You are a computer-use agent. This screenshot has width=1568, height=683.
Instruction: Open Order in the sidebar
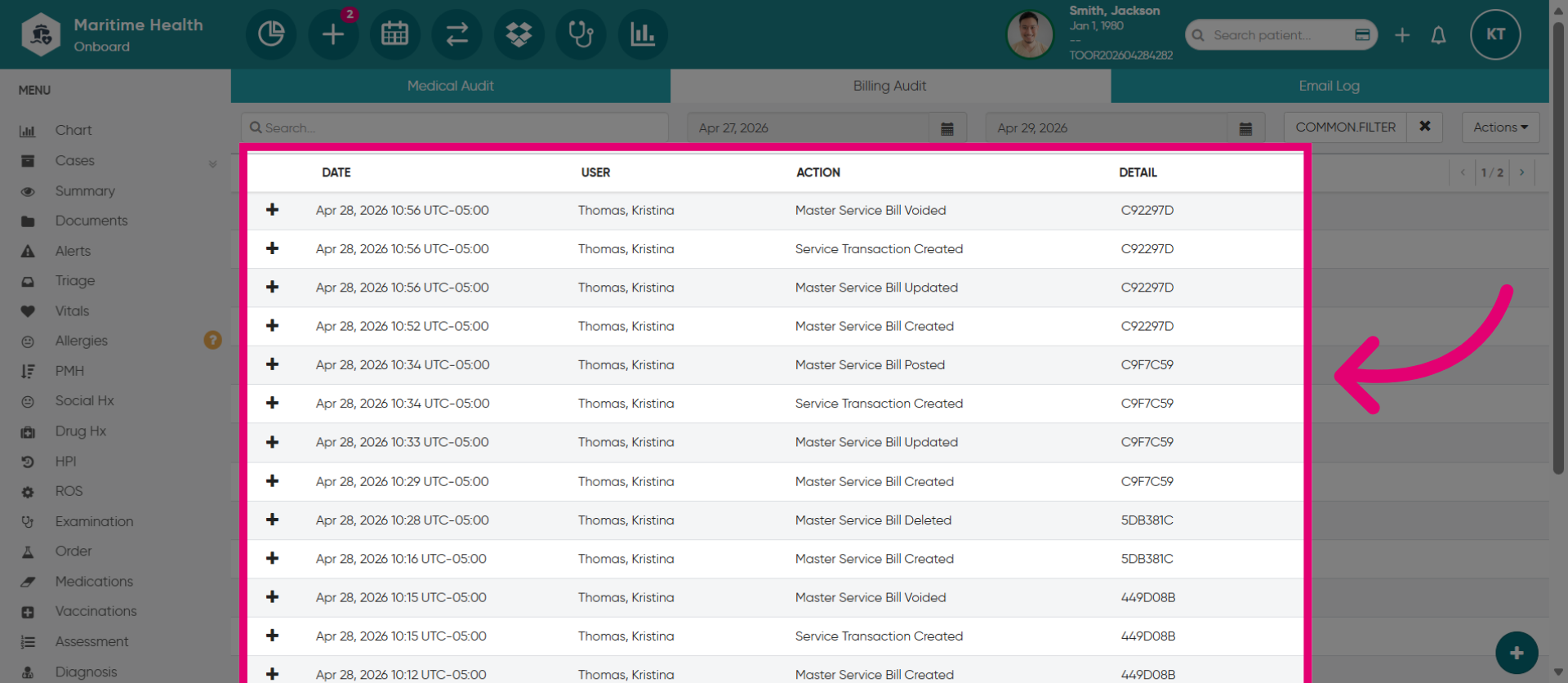[x=73, y=551]
